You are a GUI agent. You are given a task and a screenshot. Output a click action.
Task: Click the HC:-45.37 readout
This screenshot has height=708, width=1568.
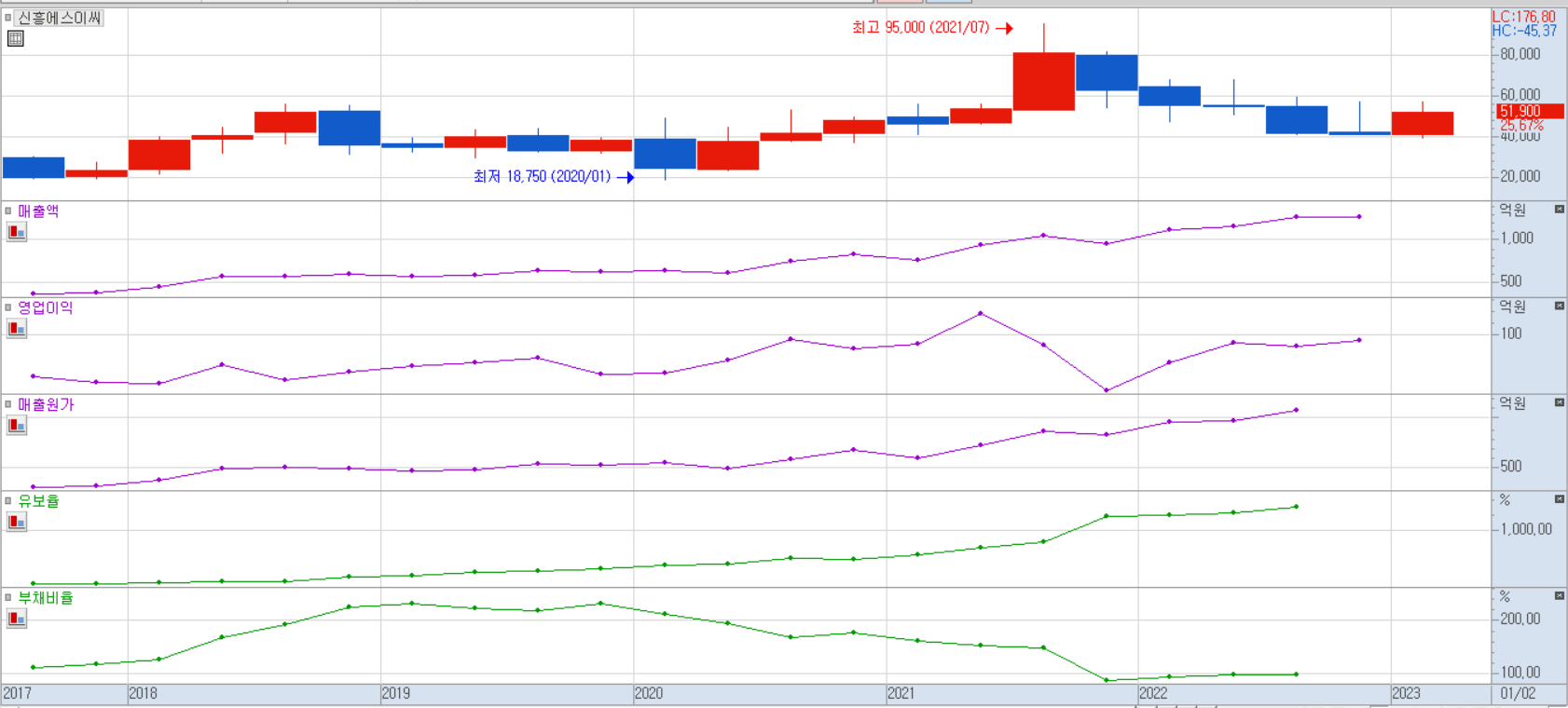coord(1524,31)
